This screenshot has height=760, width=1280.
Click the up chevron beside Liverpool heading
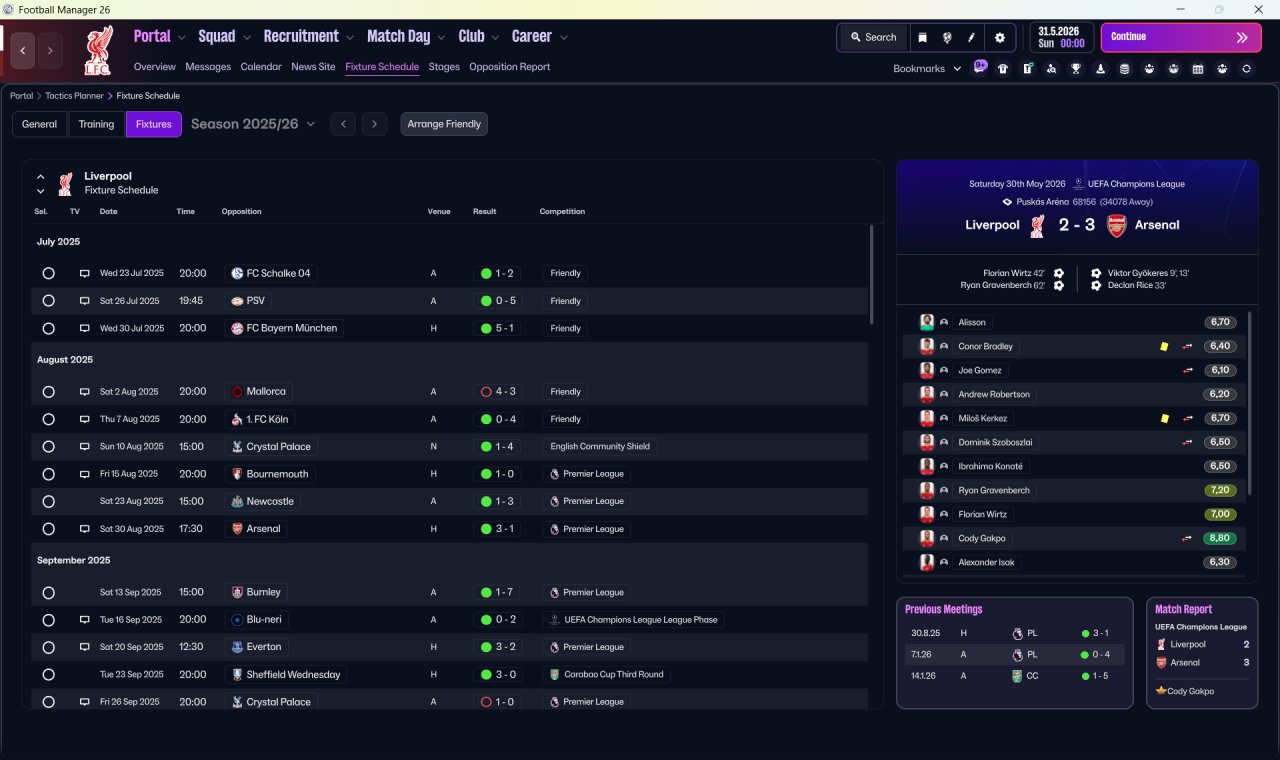pos(41,177)
